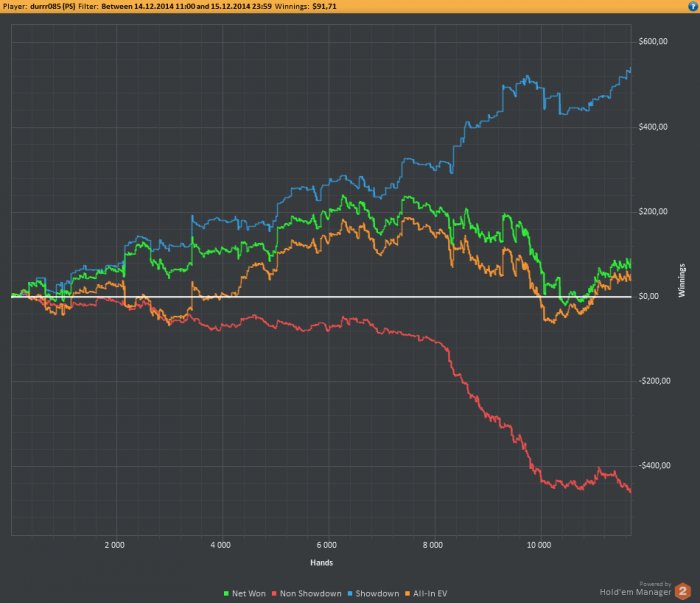700x603 pixels.
Task: Toggle the blue Showdown legend swatch
Action: [350, 594]
